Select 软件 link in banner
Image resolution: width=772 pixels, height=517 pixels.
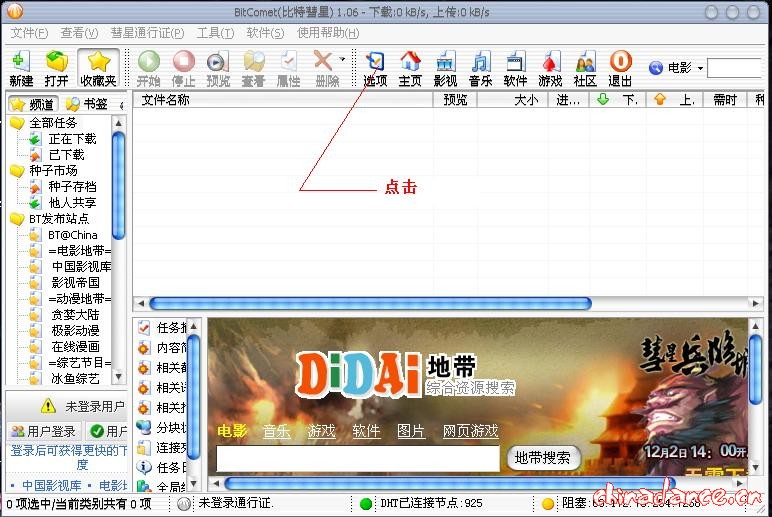(366, 431)
